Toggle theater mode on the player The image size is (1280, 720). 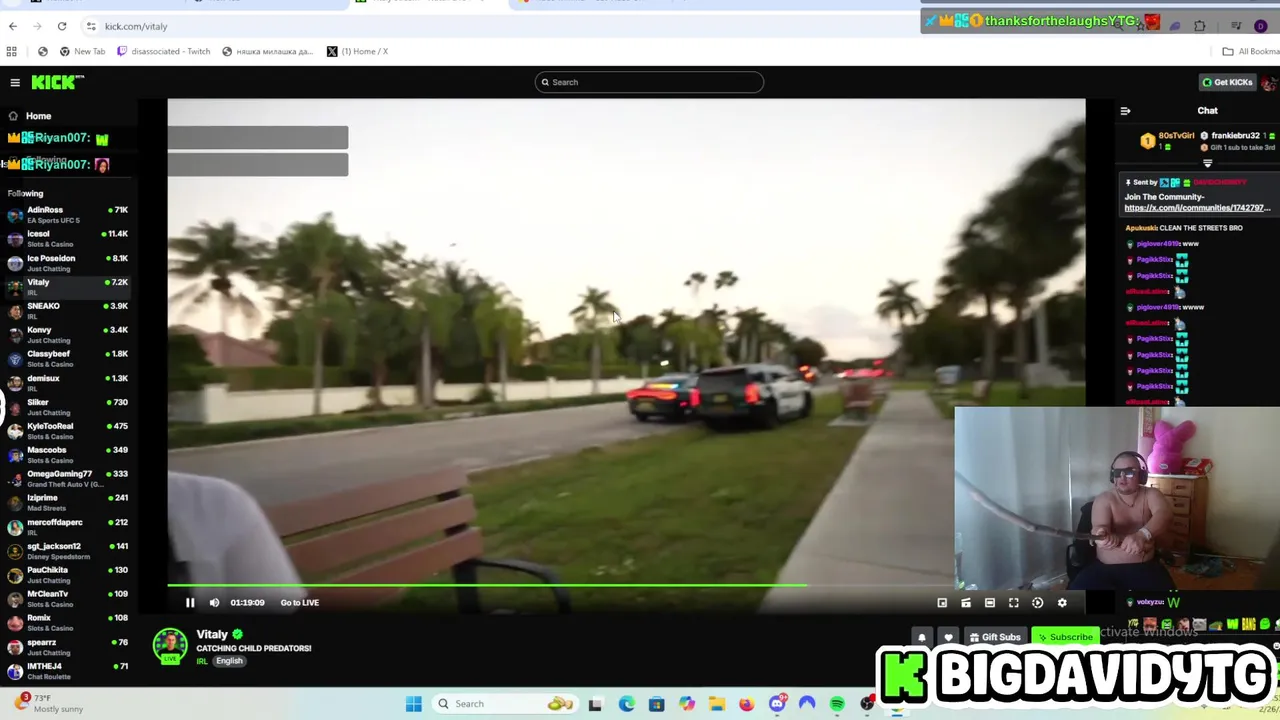tap(990, 603)
